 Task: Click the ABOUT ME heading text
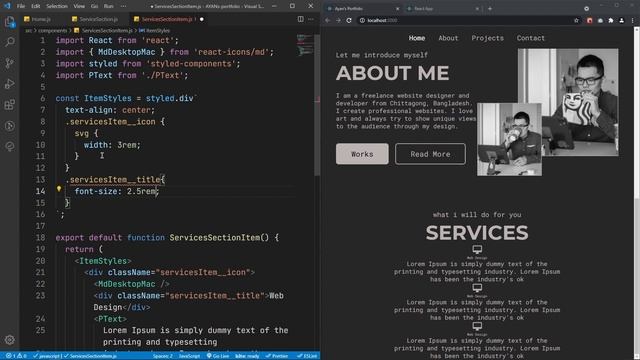pyautogui.click(x=392, y=73)
